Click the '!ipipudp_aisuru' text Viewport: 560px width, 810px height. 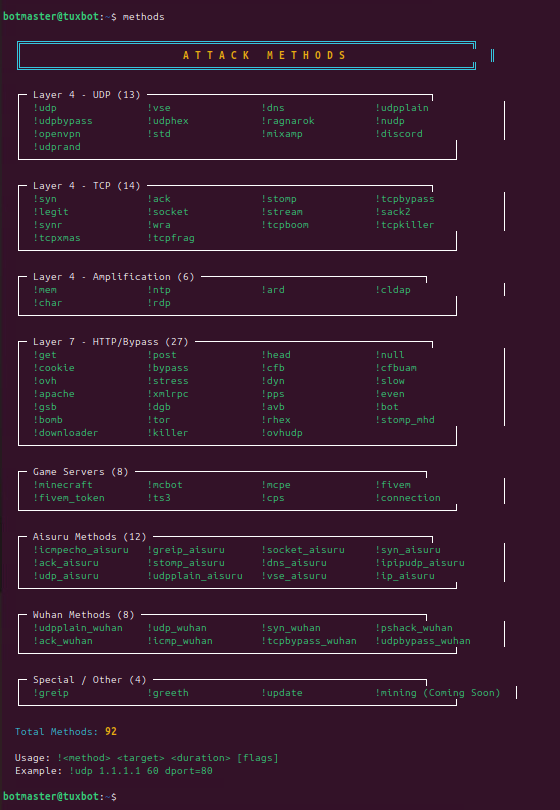pos(419,563)
